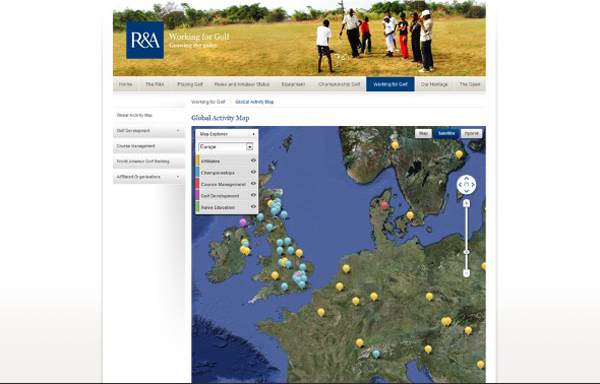Click the map pan right arrow
This screenshot has width=600, height=384.
coord(473,185)
